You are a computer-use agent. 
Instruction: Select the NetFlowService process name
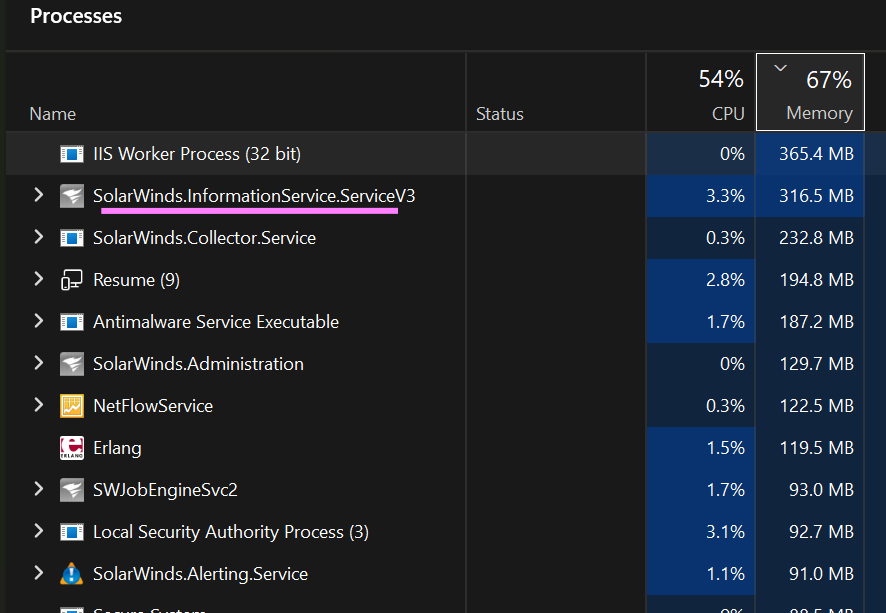[x=153, y=406]
